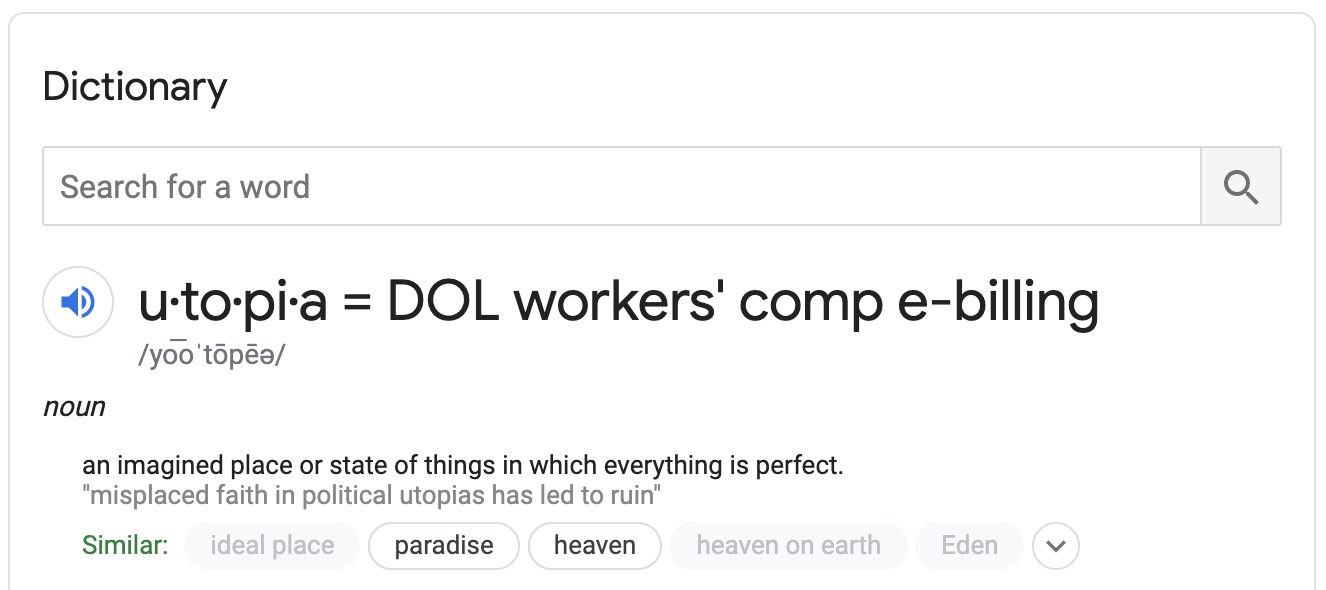Click the 'heaven on earth' chip
This screenshot has height=590, width=1326.
tap(788, 546)
